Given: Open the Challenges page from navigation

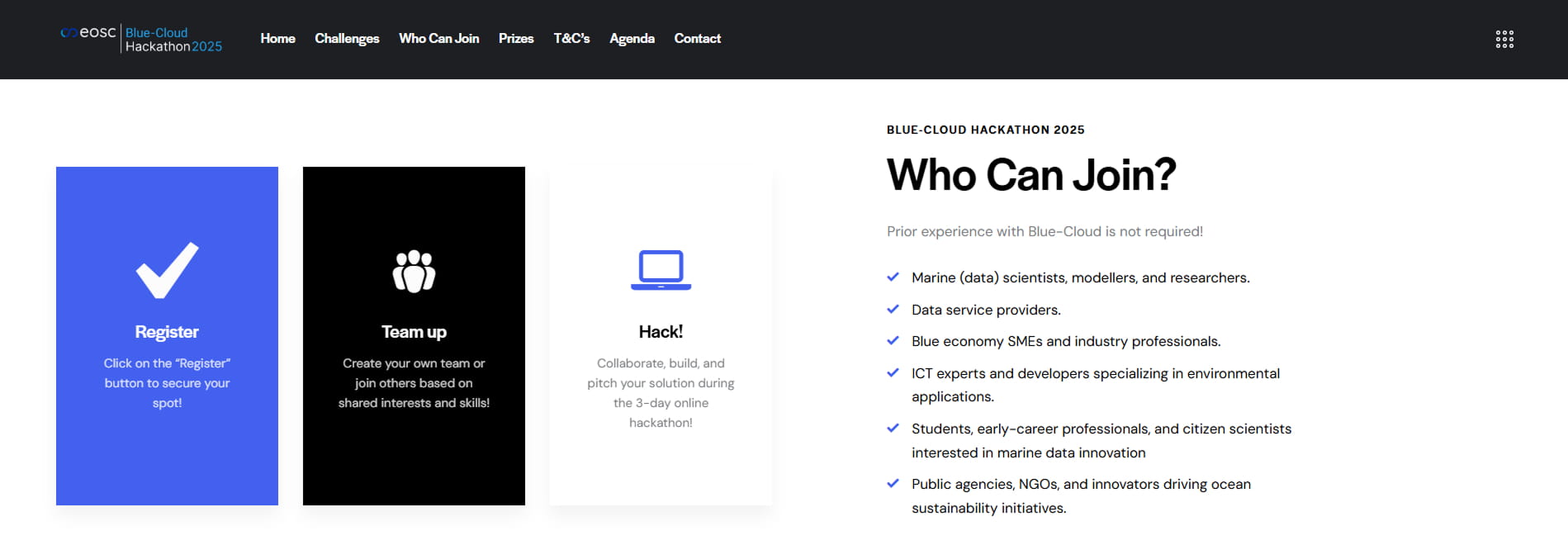Looking at the screenshot, I should coord(347,39).
